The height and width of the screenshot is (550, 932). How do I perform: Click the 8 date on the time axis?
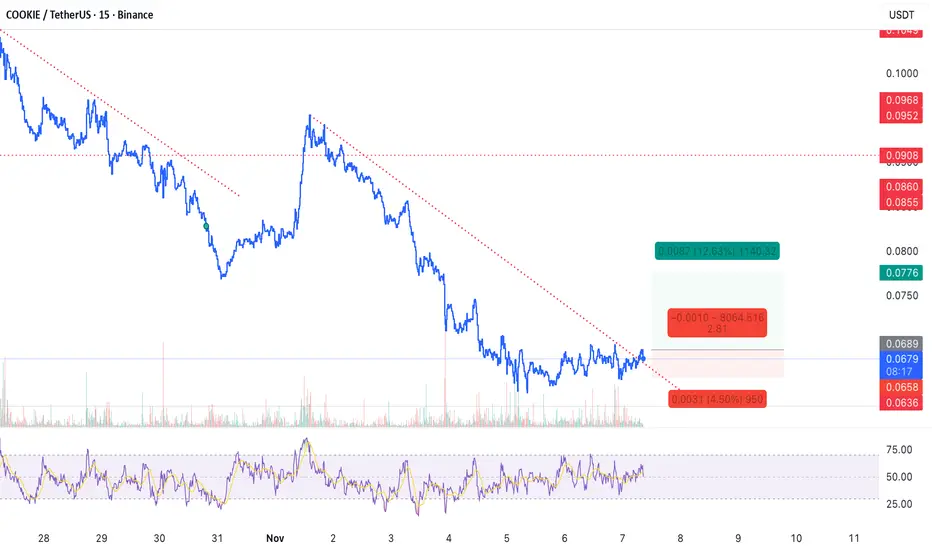[x=680, y=538]
